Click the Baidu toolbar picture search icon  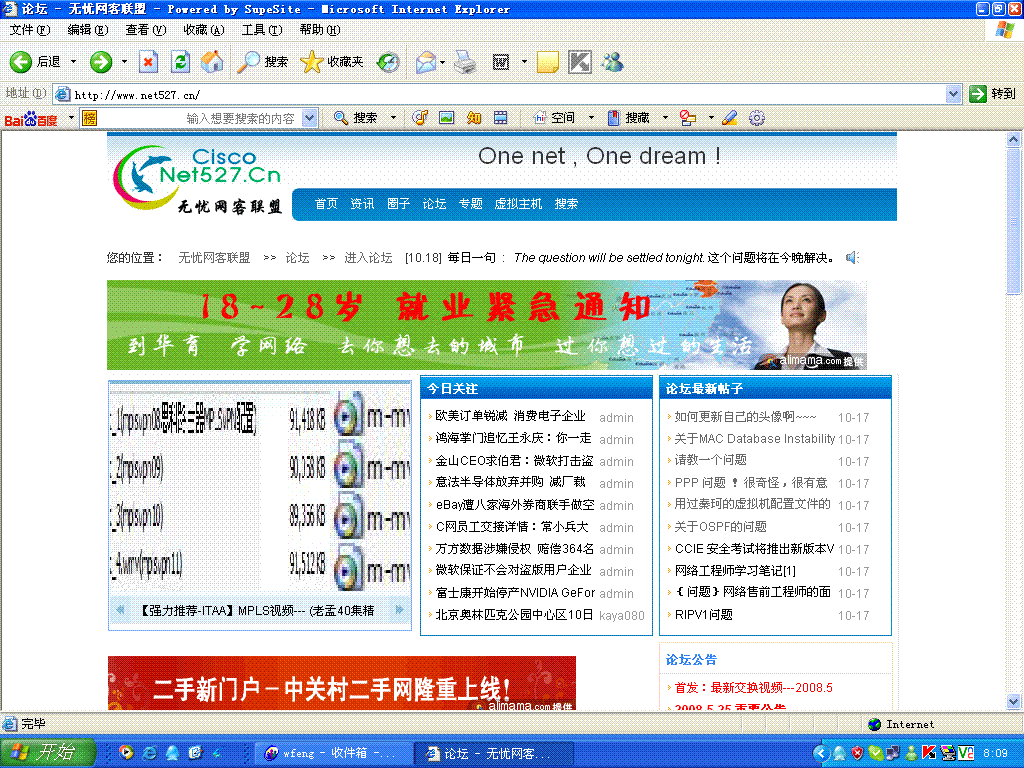[447, 118]
